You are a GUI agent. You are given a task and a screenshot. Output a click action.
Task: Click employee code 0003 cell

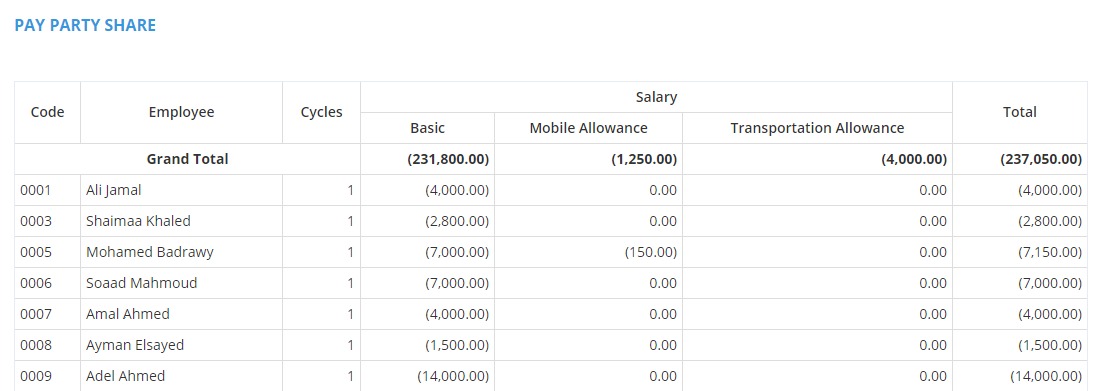(48, 221)
